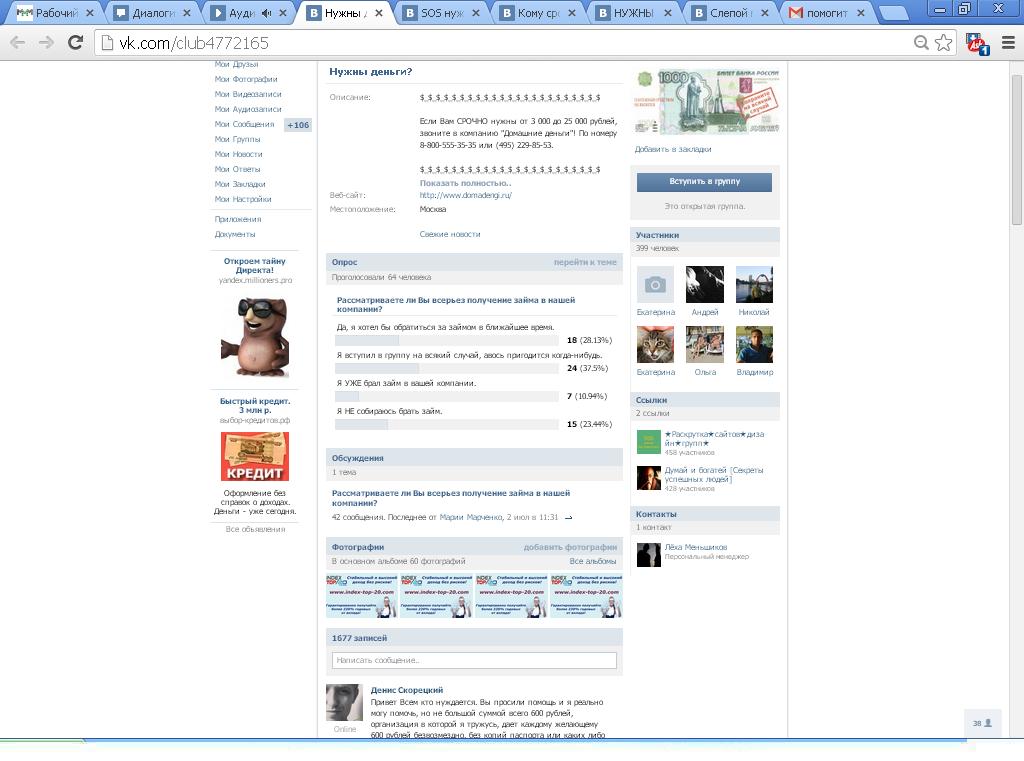Open Мои Закладки in left menu
Image resolution: width=1024 pixels, height=761 pixels.
240,184
